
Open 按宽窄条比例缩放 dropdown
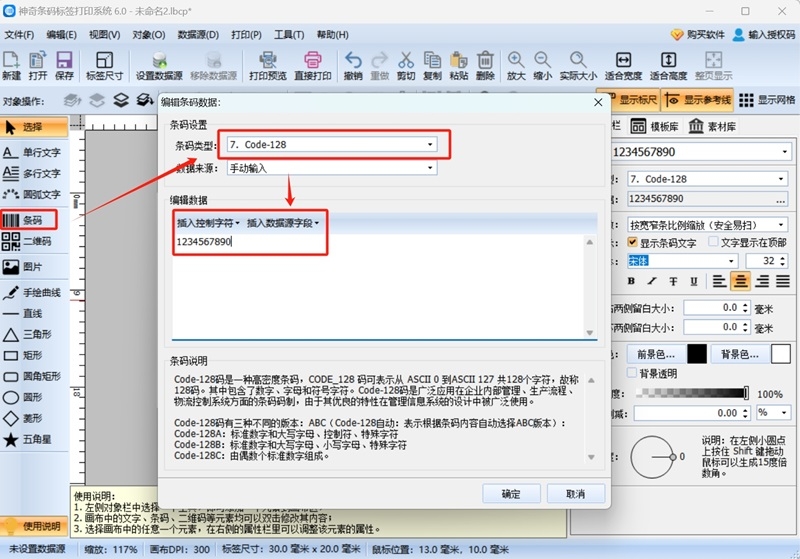708,225
